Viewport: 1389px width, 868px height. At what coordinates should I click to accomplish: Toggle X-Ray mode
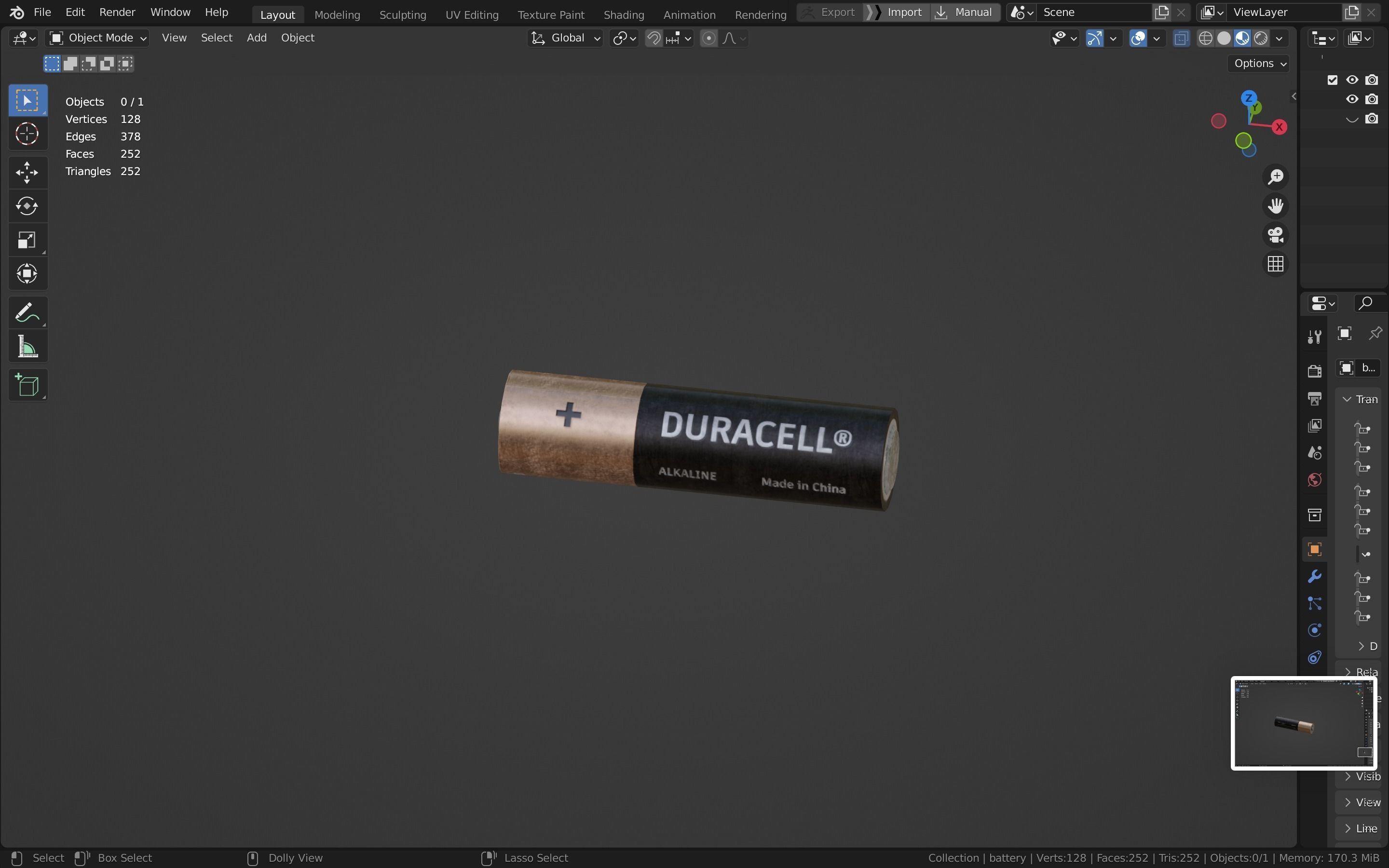1181,38
